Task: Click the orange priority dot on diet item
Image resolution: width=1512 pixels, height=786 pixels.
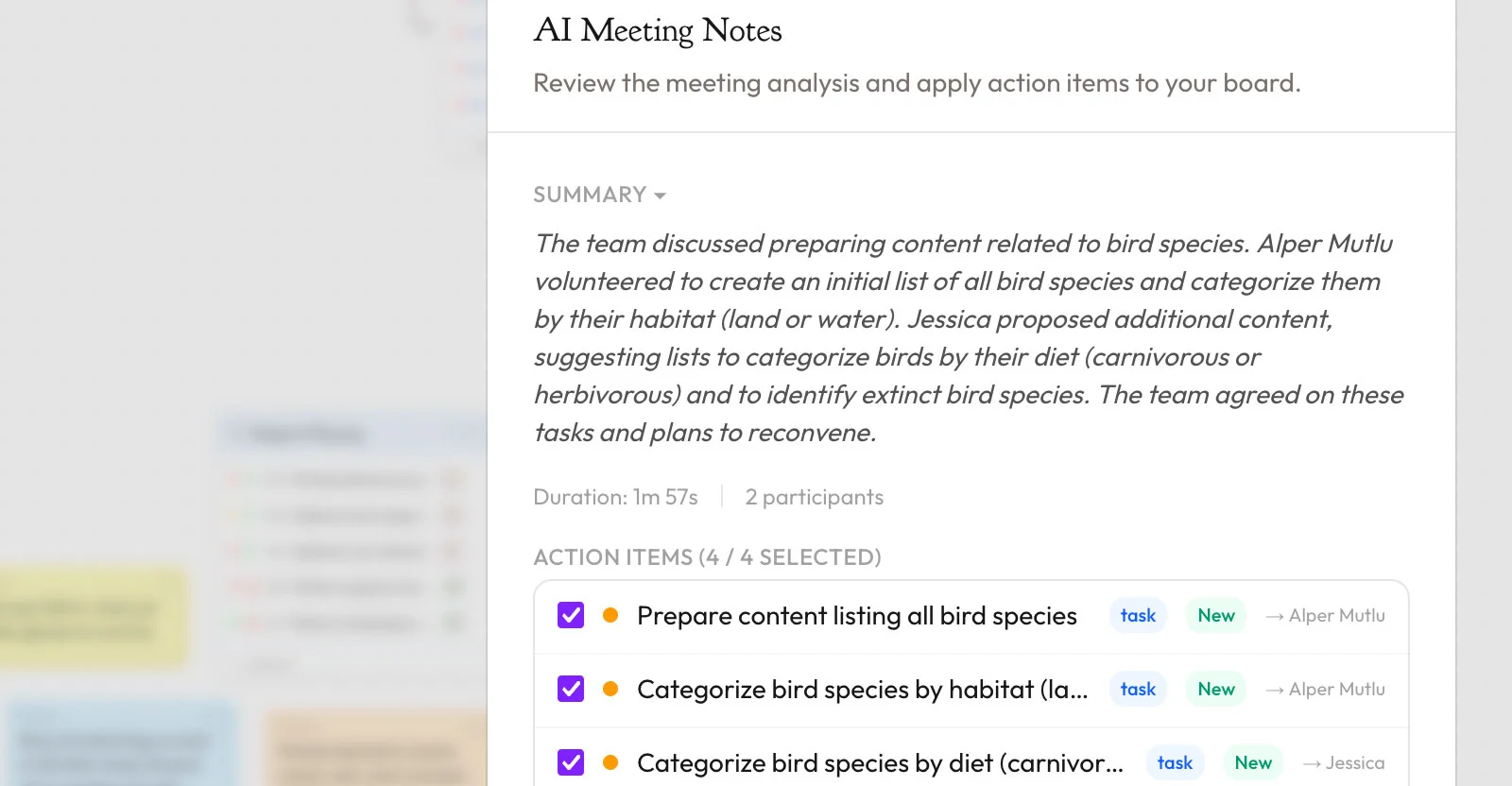Action: click(x=610, y=762)
